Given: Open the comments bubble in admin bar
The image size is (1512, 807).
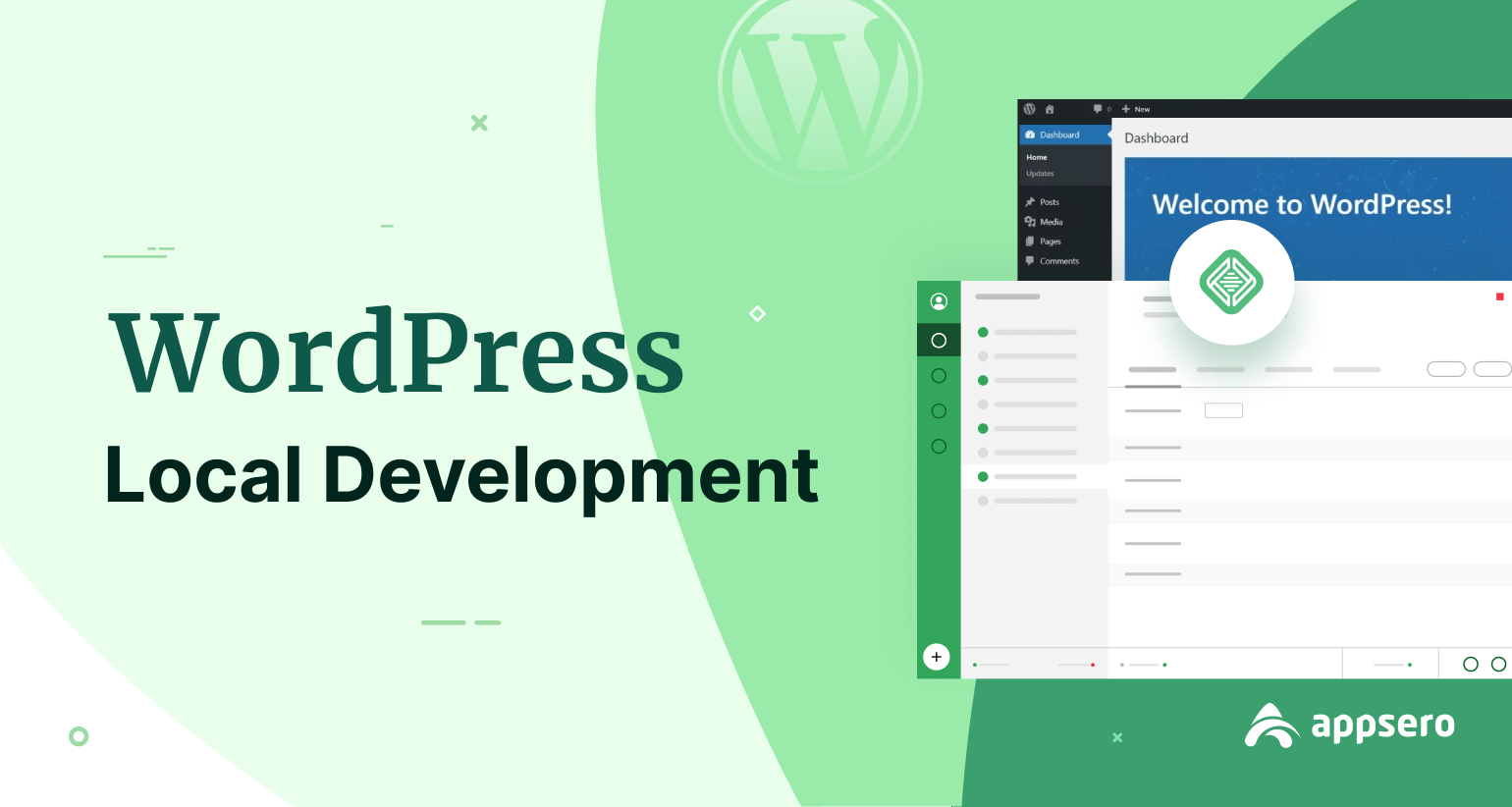Looking at the screenshot, I should pyautogui.click(x=1098, y=109).
